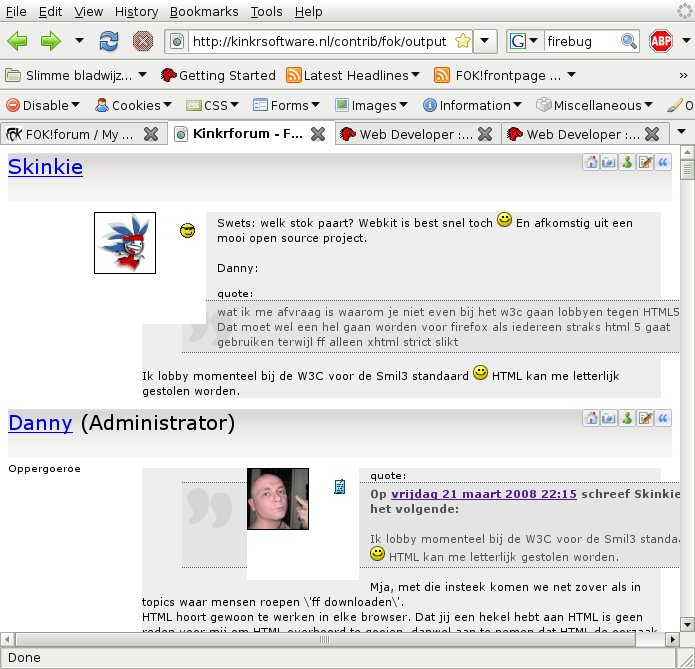
Task: Open the address bar history dropdown arrow
Action: [x=485, y=41]
